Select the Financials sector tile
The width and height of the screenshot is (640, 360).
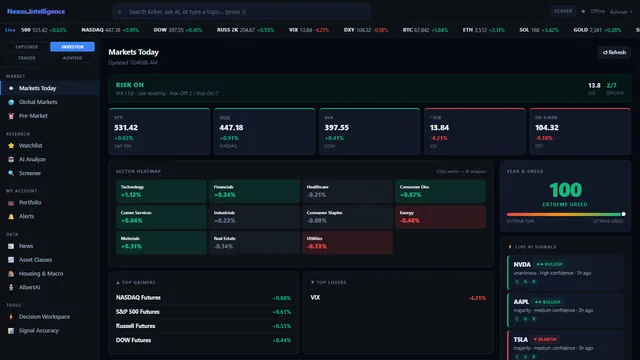coord(254,191)
